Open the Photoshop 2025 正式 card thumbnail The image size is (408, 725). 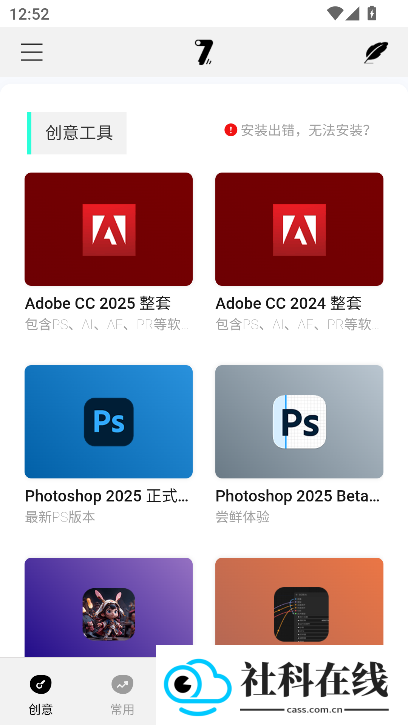(x=109, y=421)
